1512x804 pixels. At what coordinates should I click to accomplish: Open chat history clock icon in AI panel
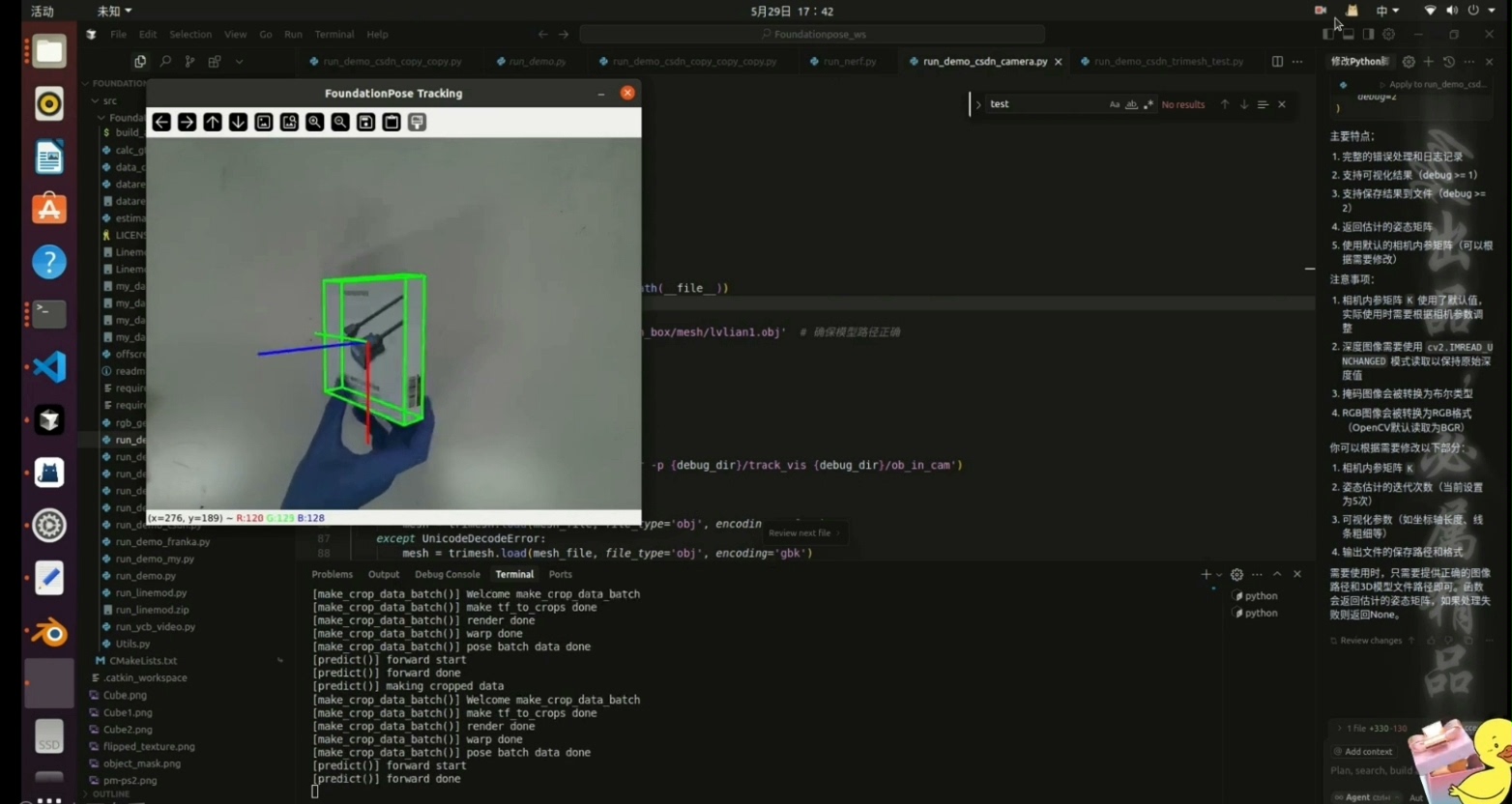pyautogui.click(x=1448, y=62)
